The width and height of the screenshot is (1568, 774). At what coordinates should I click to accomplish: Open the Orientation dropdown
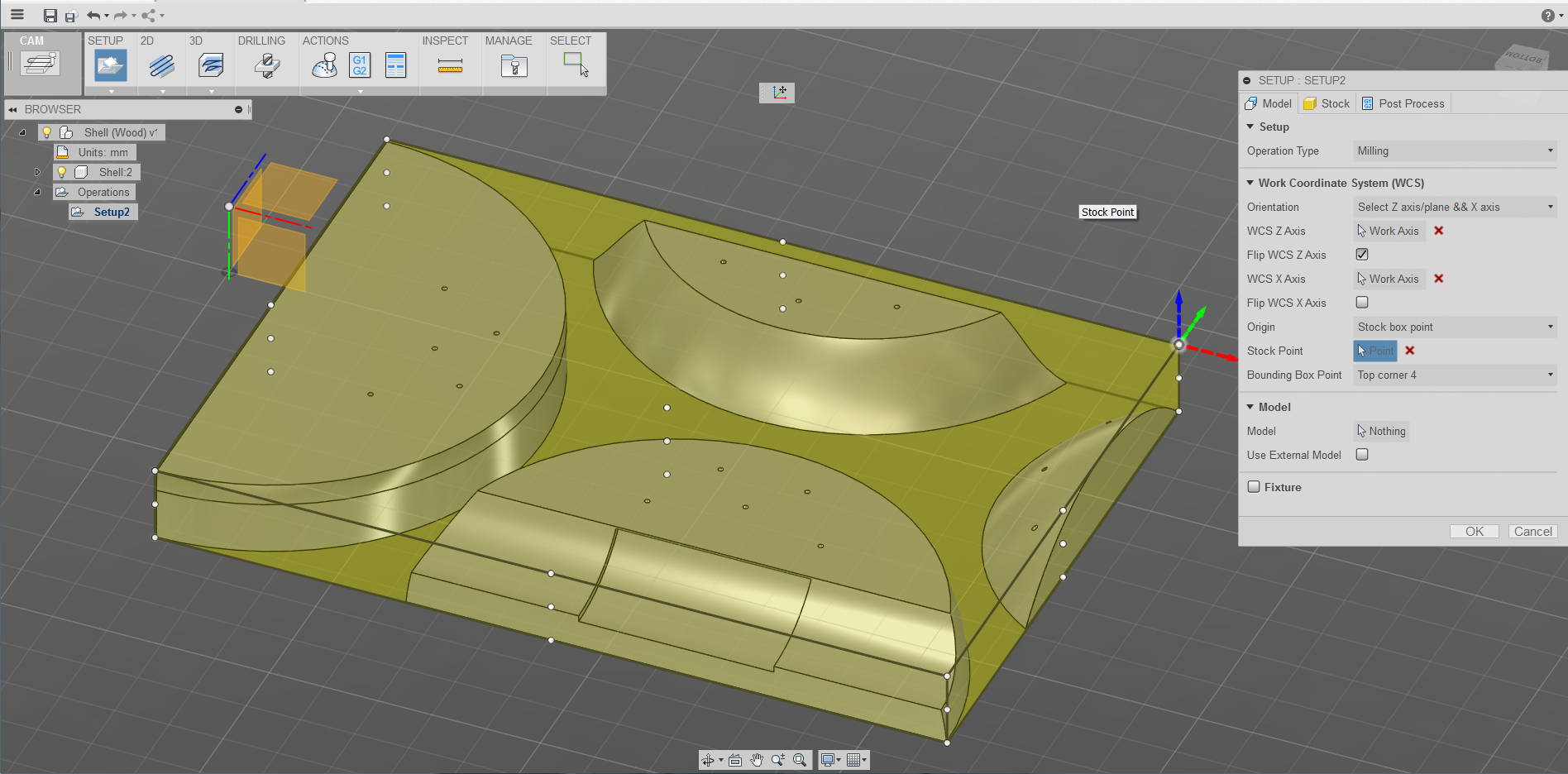tap(1455, 207)
